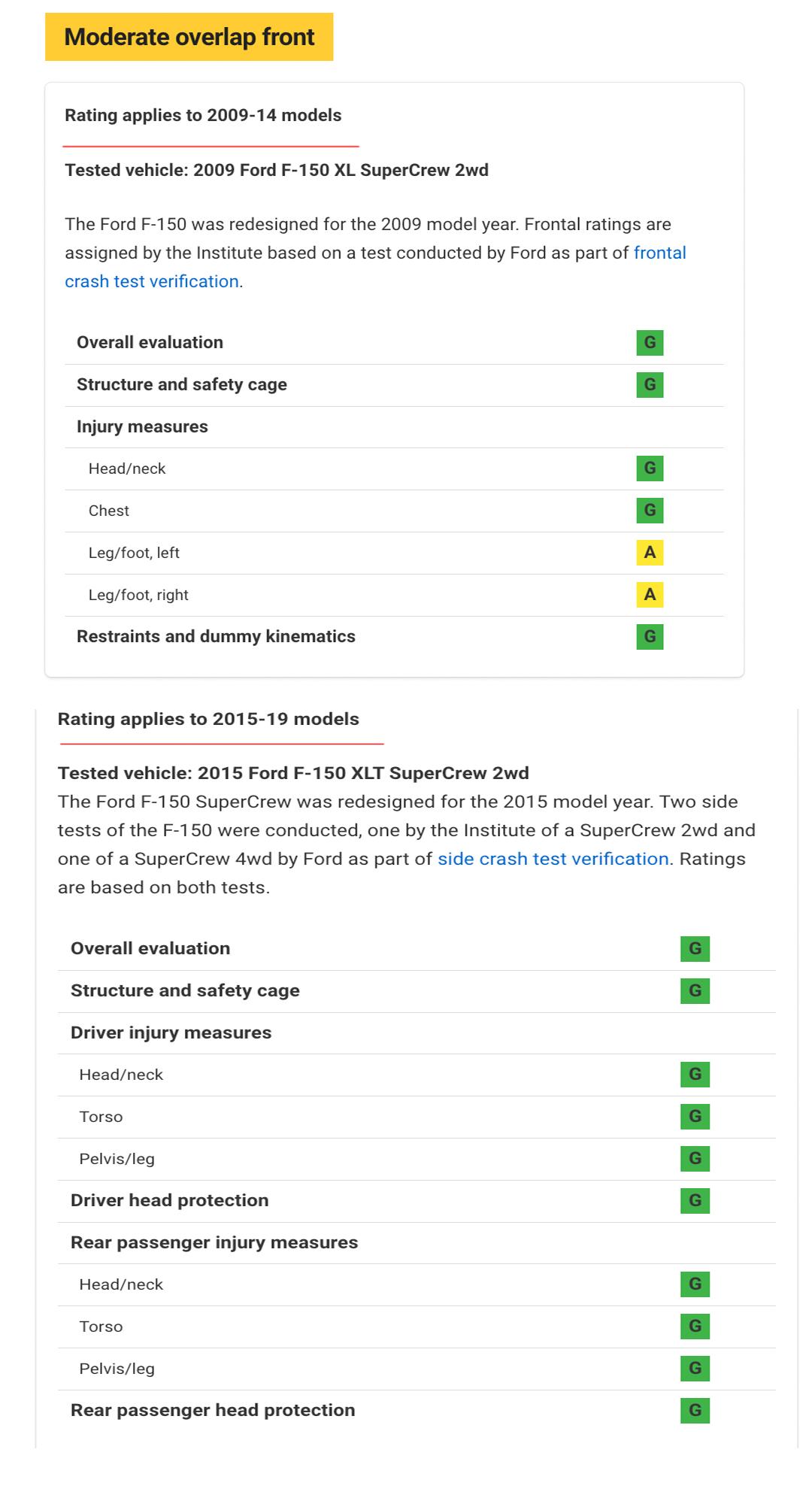The width and height of the screenshot is (812, 1504).
Task: Click the Injury measures row label
Action: pyautogui.click(x=142, y=426)
